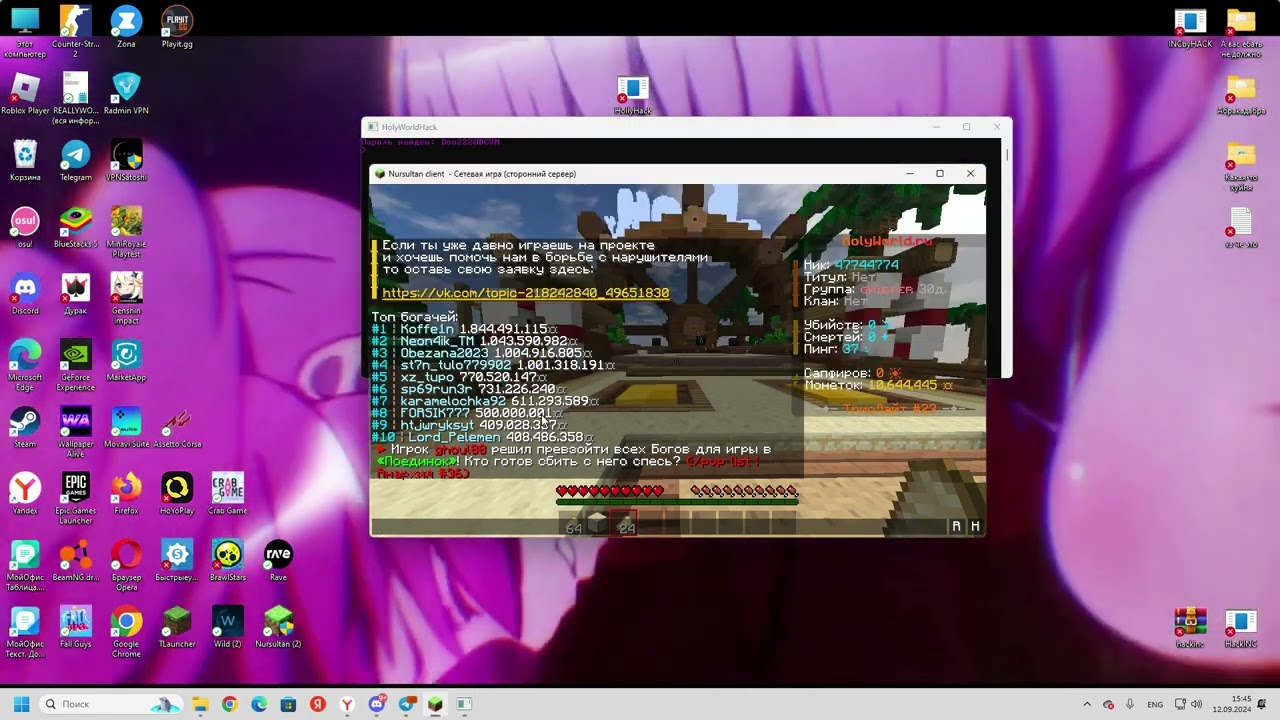The width and height of the screenshot is (1280, 720).
Task: Select the TLauncher desktop icon
Action: click(177, 627)
